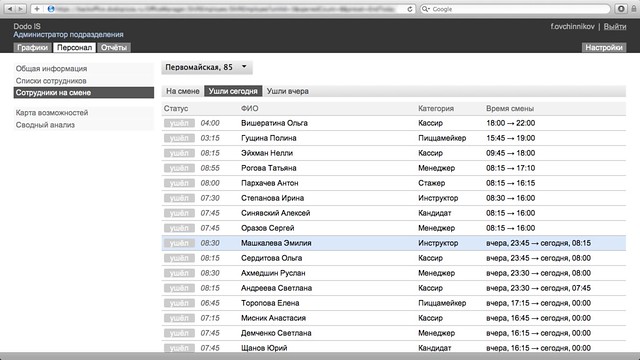640x360 pixels.
Task: Select employee Пархачев Антон
Action: 270,183
